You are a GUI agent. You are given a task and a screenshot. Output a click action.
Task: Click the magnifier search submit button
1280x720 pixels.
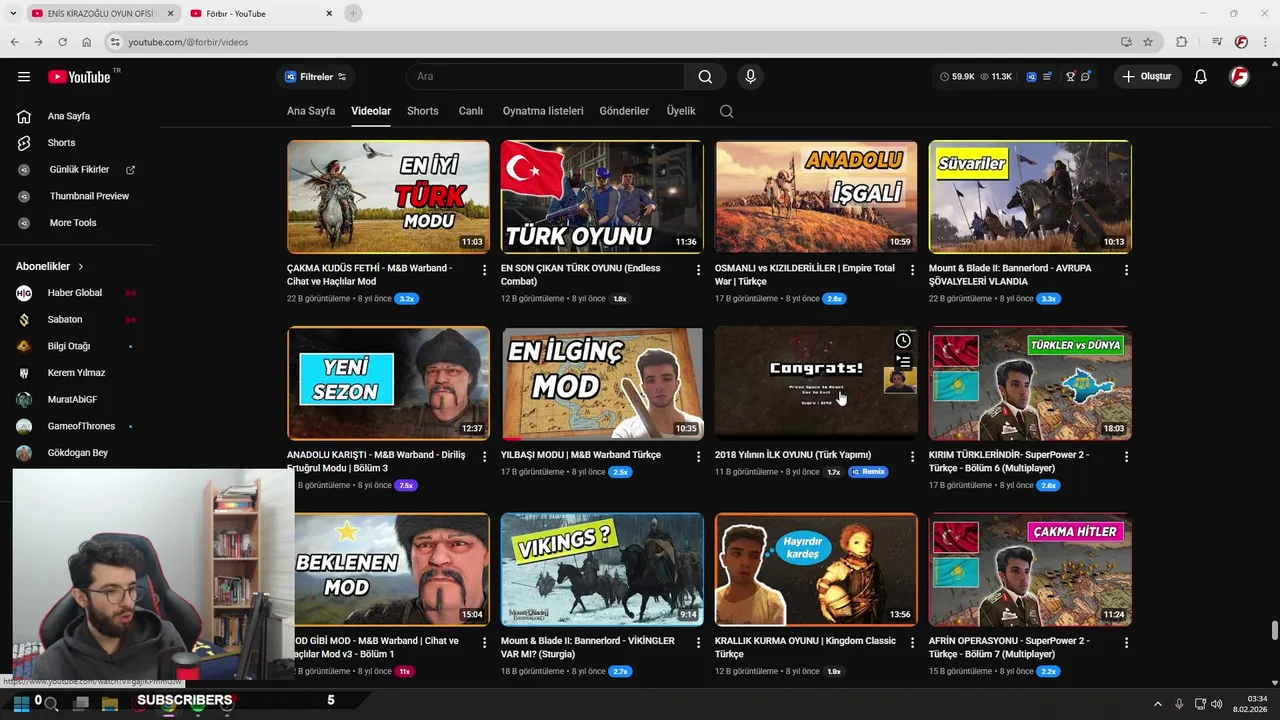(705, 77)
